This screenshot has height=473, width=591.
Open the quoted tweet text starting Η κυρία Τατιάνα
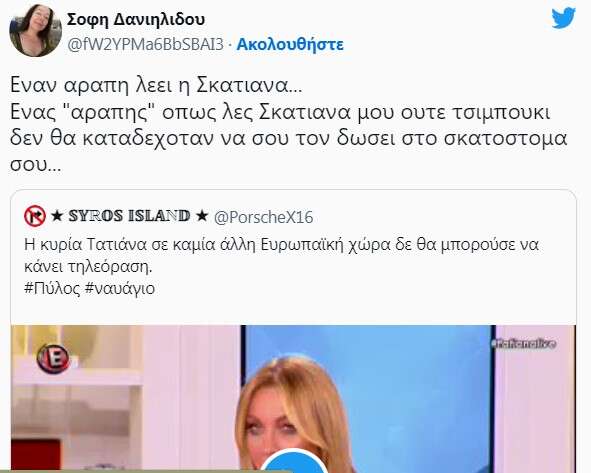281,256
